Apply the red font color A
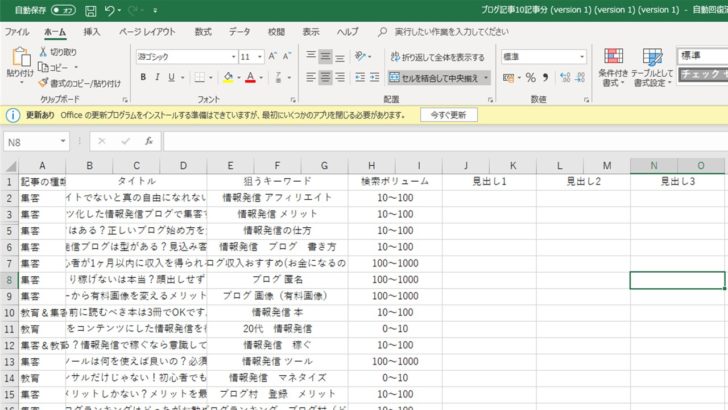The width and height of the screenshot is (728, 410). (x=250, y=77)
